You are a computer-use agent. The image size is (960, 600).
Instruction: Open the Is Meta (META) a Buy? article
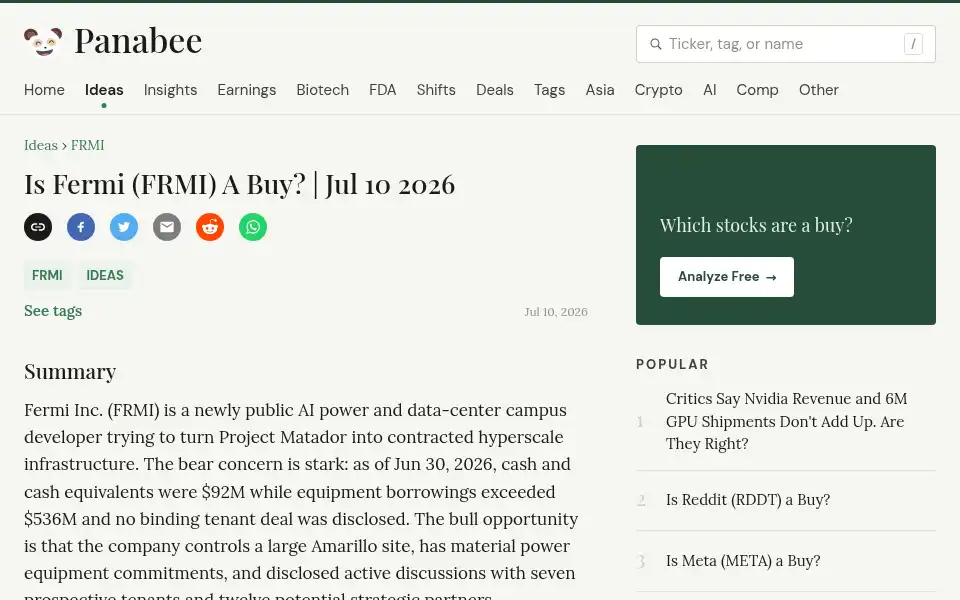pyautogui.click(x=743, y=561)
